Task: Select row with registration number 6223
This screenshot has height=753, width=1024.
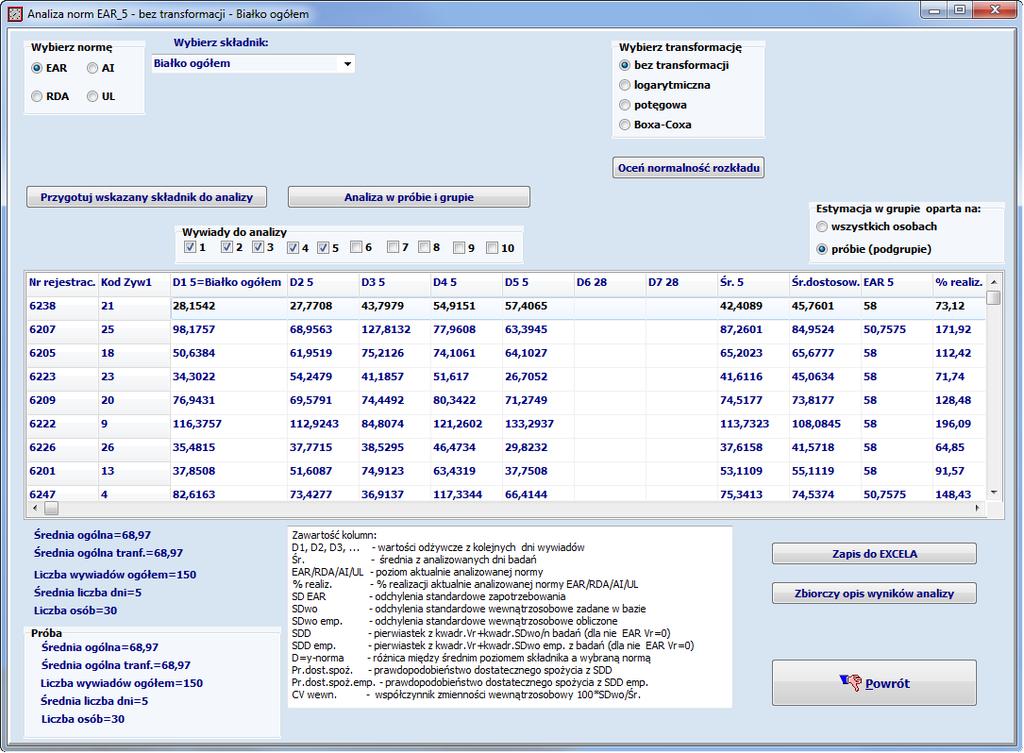Action: (506, 377)
